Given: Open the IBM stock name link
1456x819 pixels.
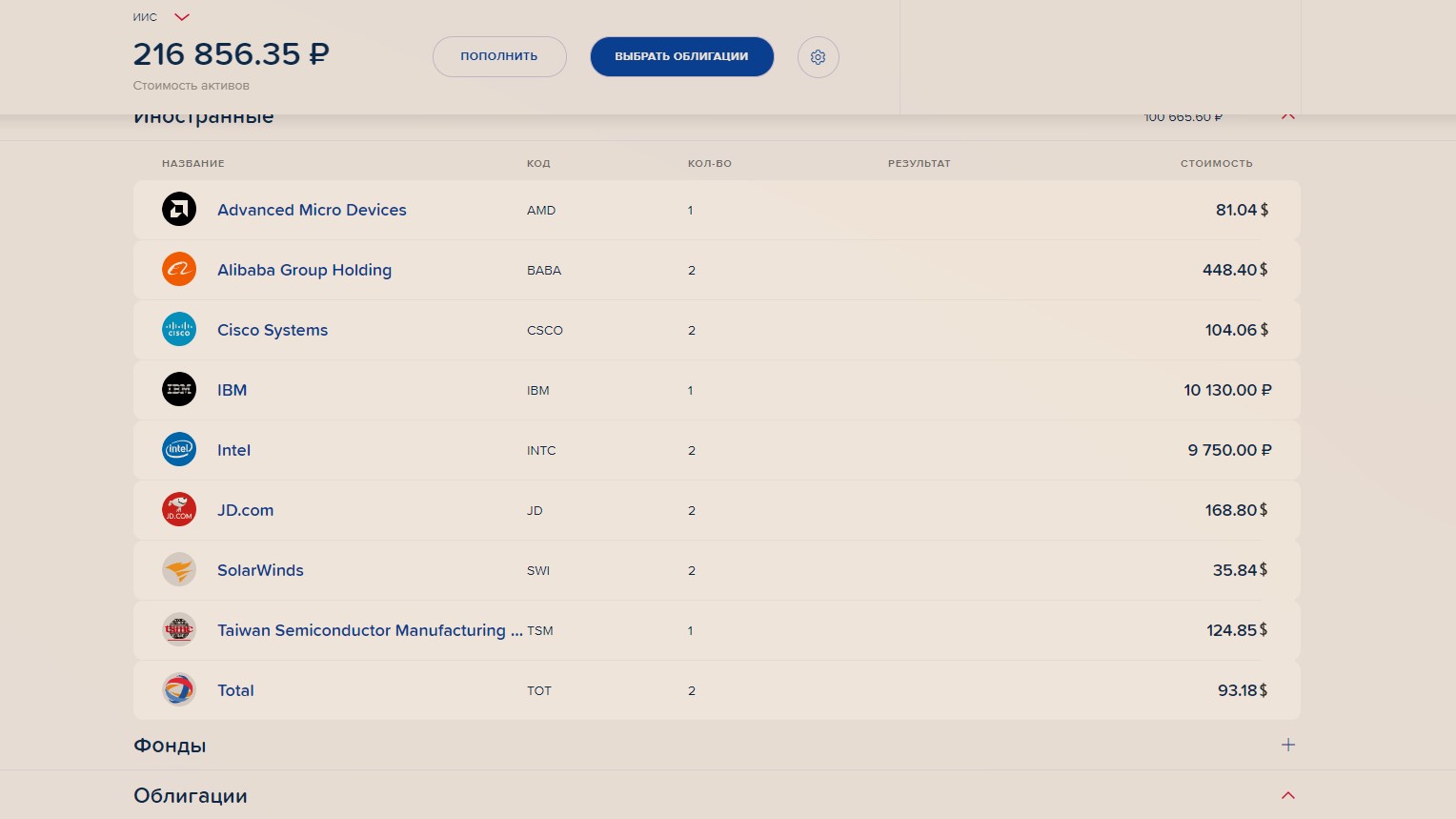Looking at the screenshot, I should pos(232,390).
